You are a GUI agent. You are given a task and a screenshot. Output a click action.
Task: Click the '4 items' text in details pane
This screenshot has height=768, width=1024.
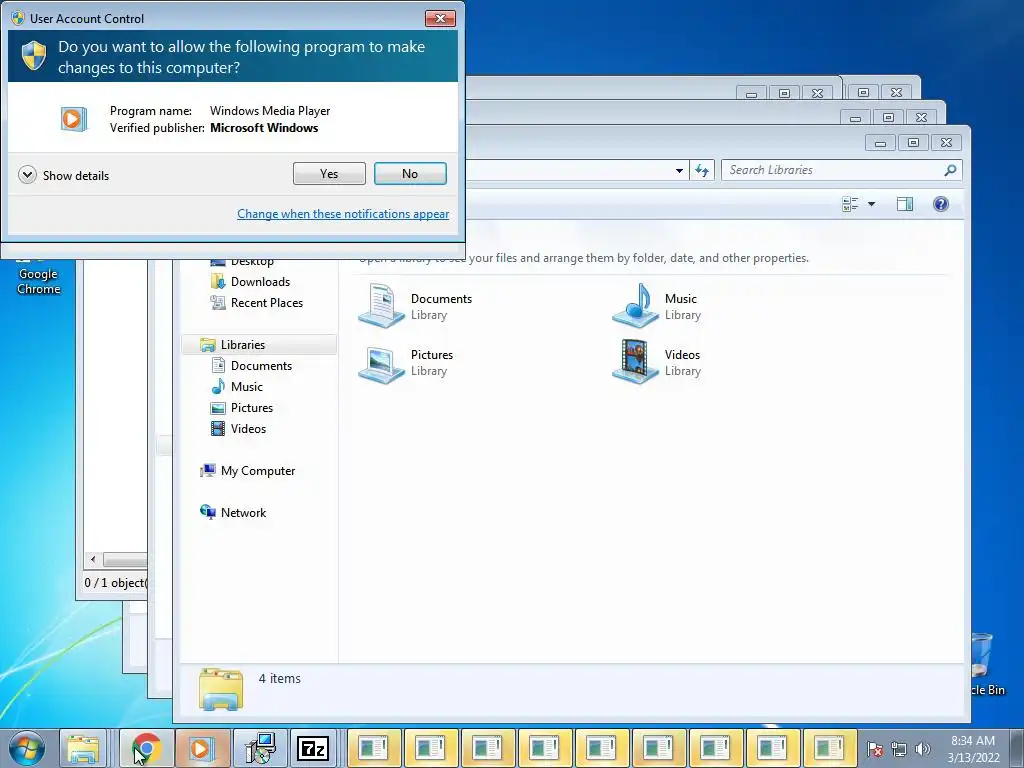[x=280, y=679]
